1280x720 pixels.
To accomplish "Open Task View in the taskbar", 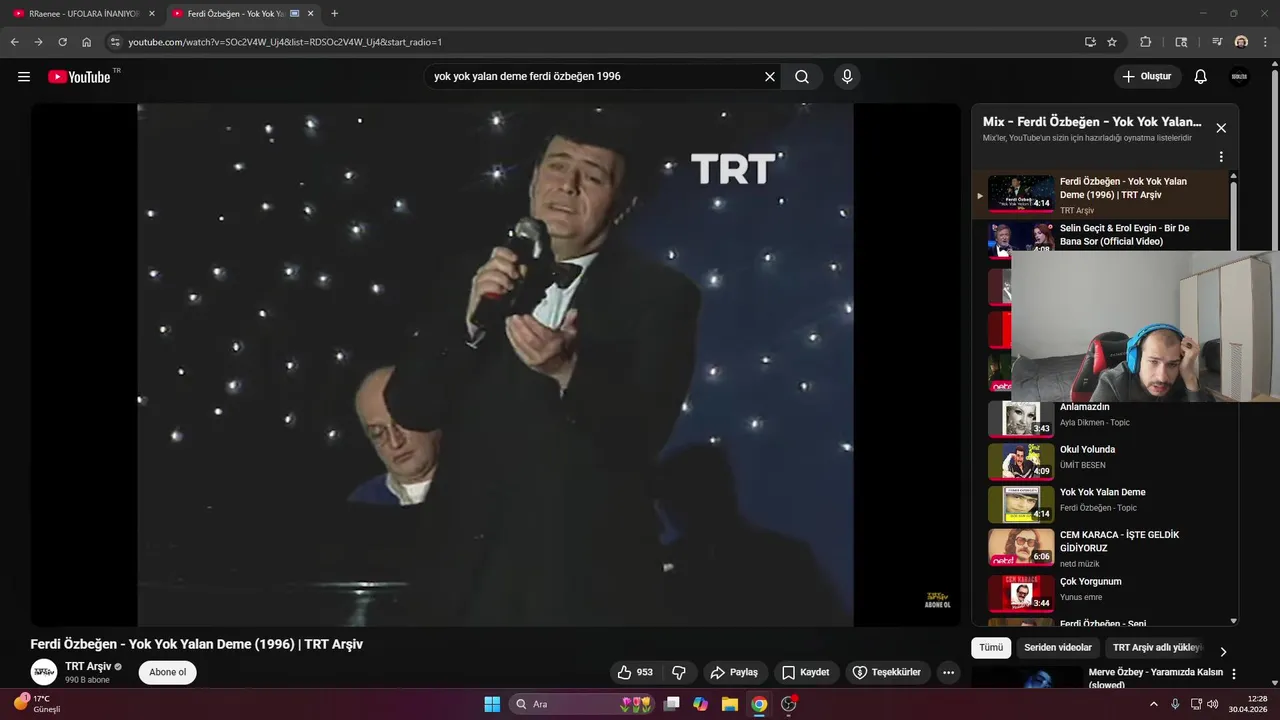I will tap(672, 704).
